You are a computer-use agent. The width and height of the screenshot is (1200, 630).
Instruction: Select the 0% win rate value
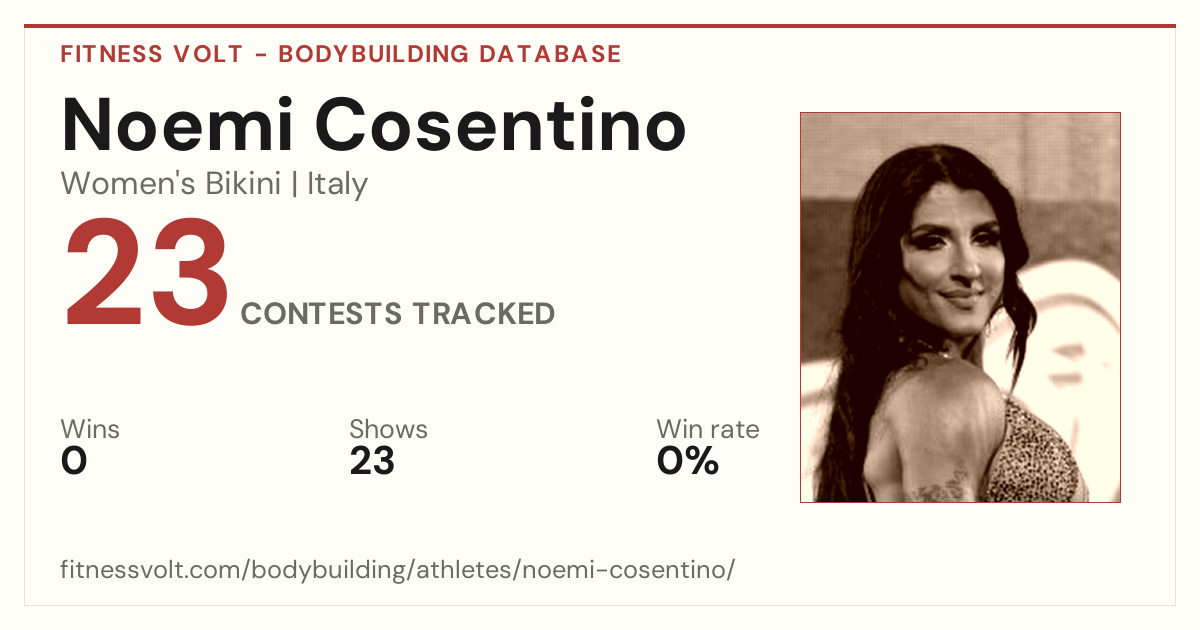click(687, 461)
